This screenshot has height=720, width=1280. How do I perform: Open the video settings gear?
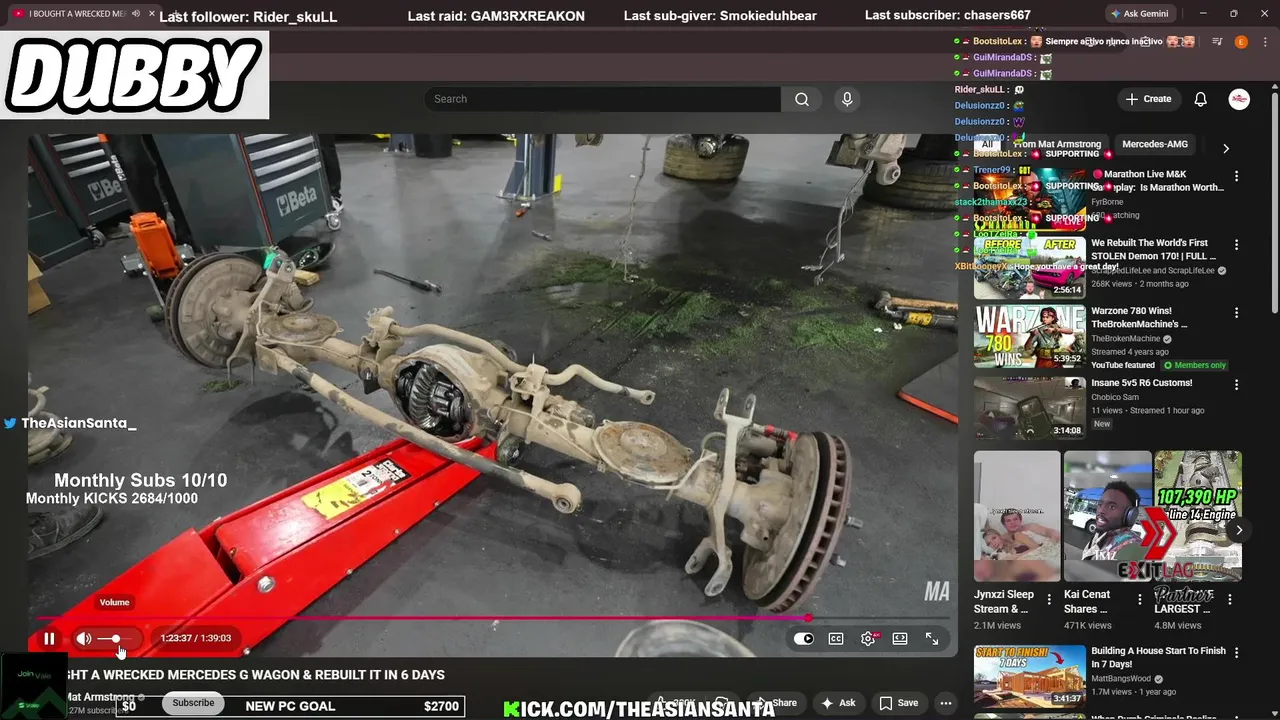coord(868,638)
